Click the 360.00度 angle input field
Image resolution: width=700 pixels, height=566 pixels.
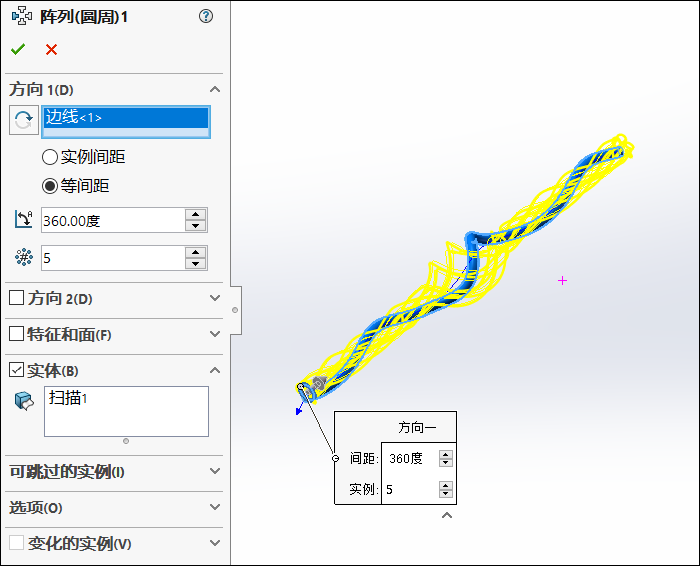113,220
